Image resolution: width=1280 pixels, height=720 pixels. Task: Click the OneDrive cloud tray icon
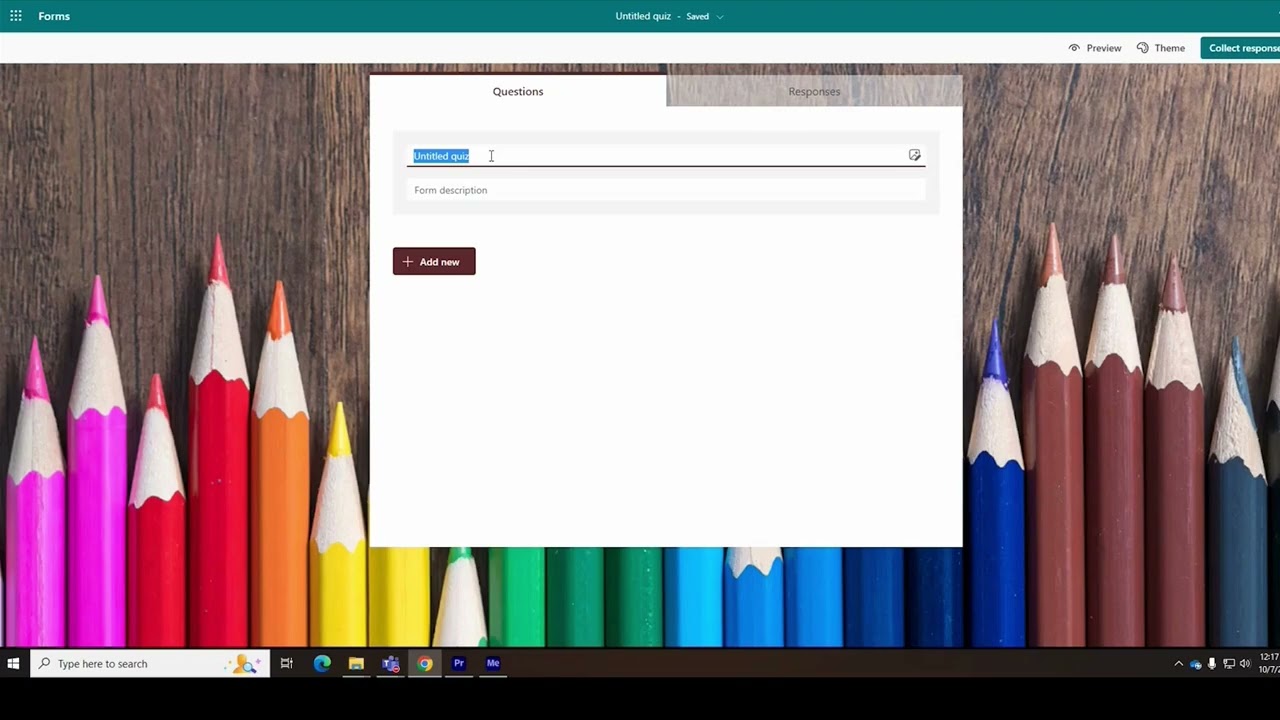1195,664
